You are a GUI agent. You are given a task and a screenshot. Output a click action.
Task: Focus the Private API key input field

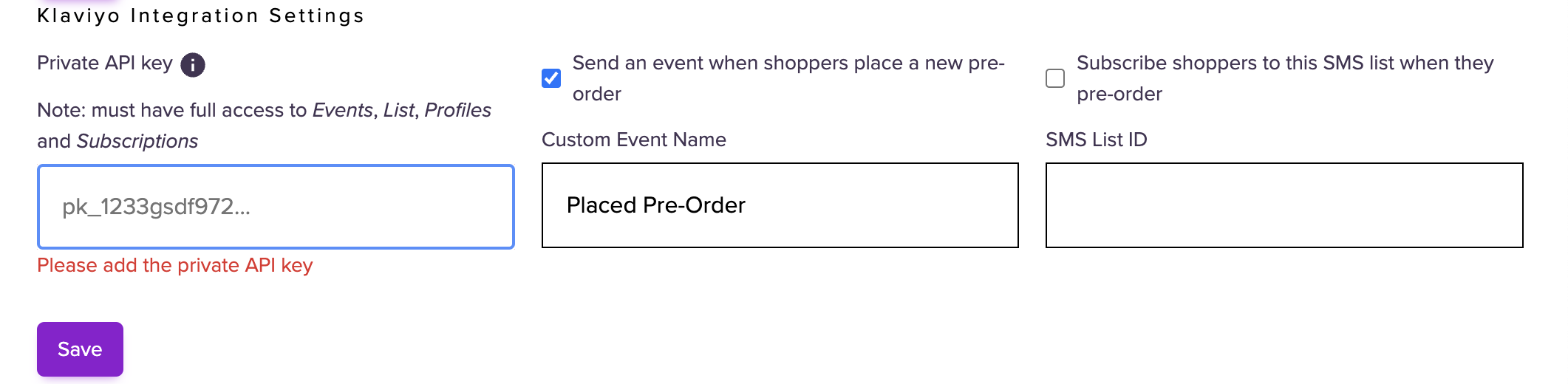tap(276, 207)
